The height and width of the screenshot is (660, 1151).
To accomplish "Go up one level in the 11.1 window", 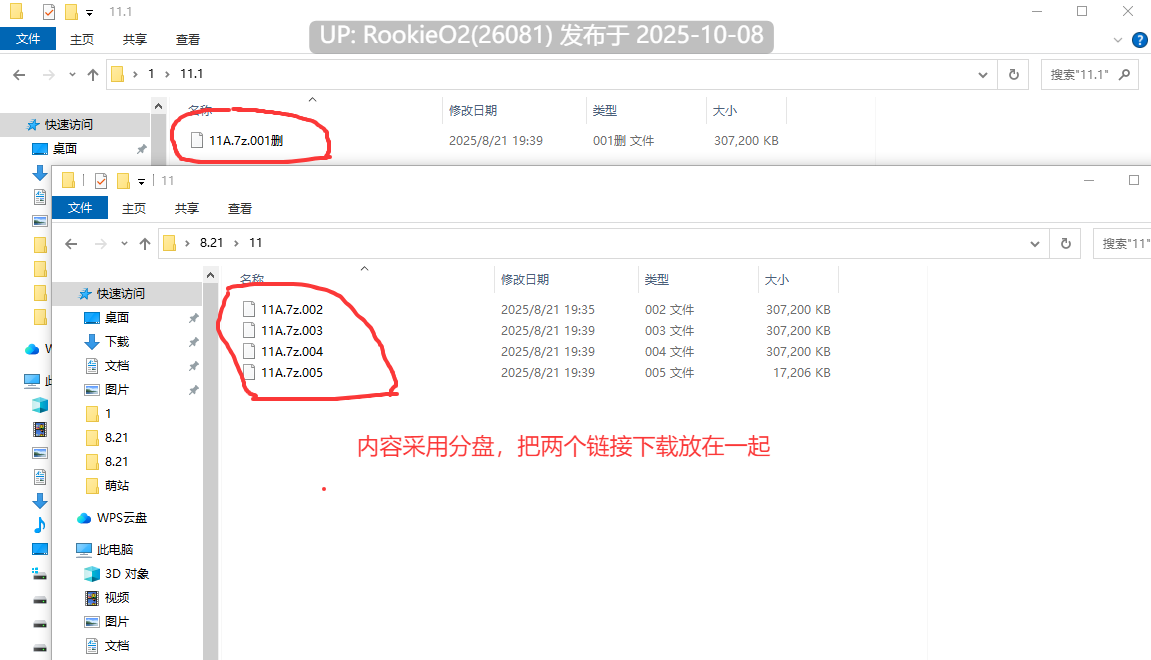I will pos(92,75).
